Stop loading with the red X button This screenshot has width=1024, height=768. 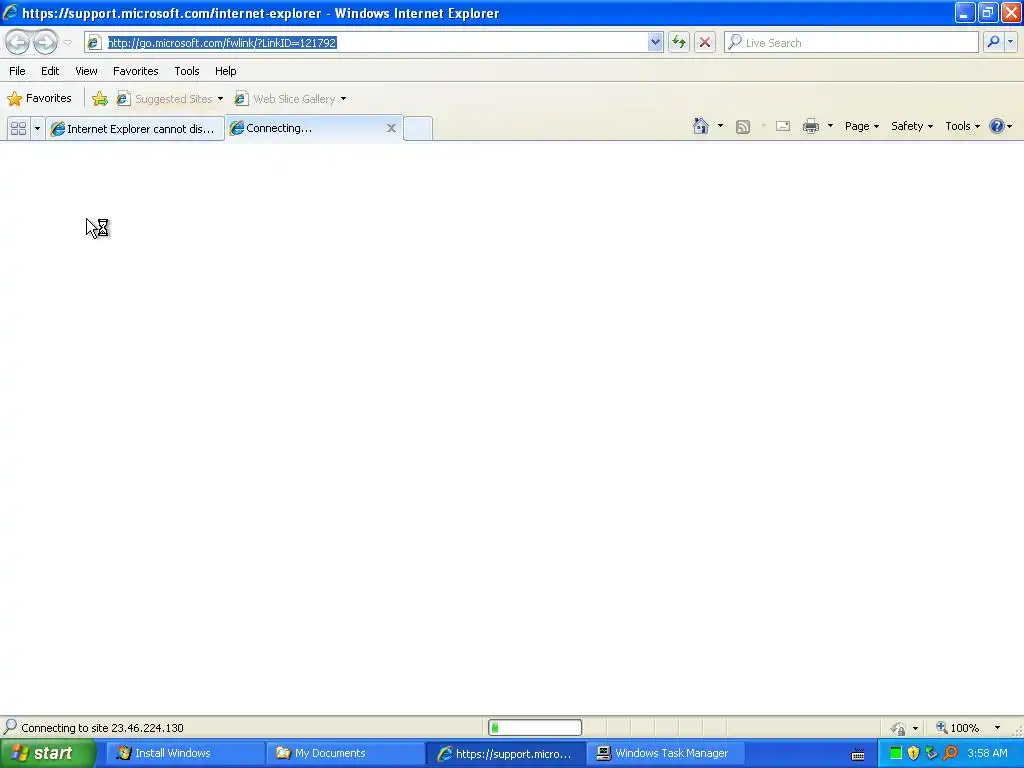[705, 42]
